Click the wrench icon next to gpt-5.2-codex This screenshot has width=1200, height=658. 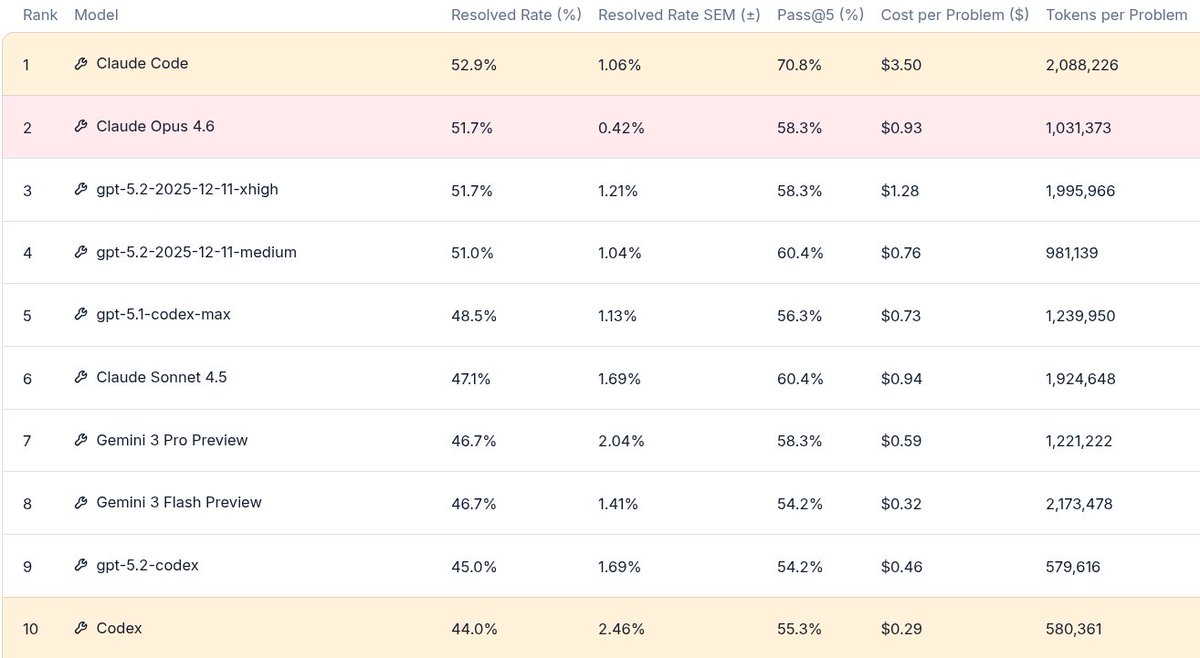[81, 566]
